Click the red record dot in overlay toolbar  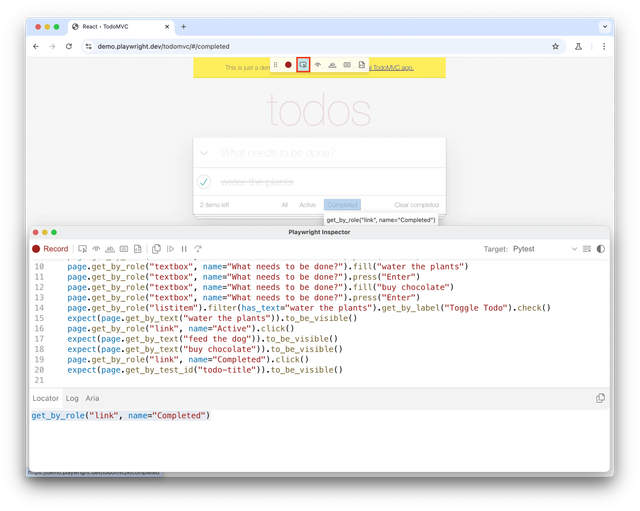(x=288, y=64)
